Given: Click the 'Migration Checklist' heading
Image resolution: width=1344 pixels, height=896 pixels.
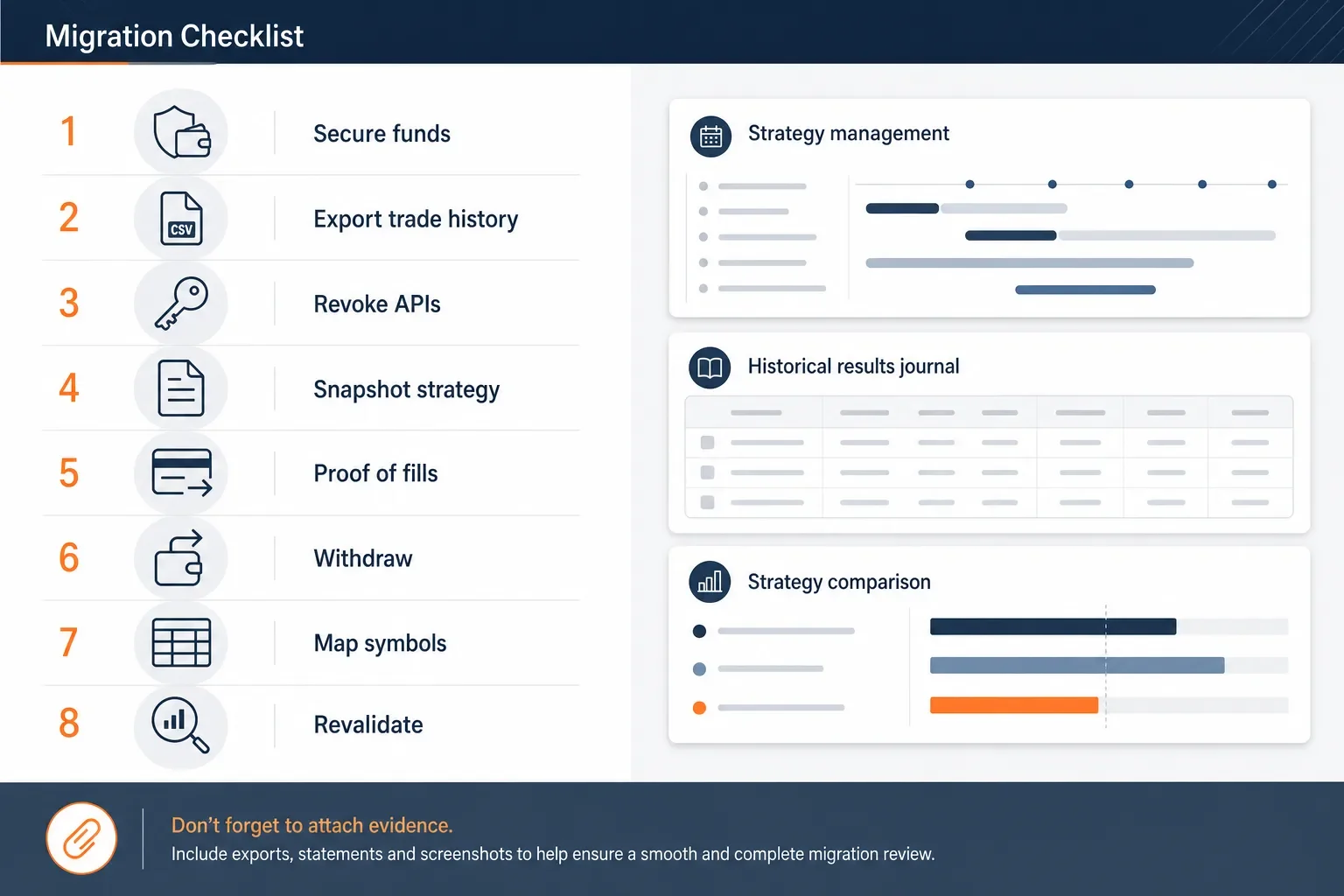Looking at the screenshot, I should [174, 36].
